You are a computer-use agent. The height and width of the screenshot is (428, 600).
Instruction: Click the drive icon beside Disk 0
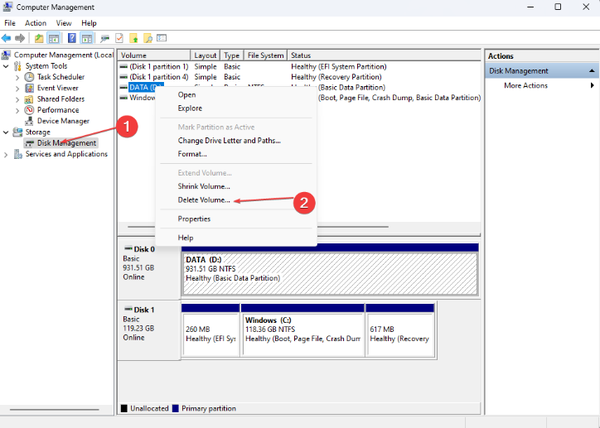point(128,249)
